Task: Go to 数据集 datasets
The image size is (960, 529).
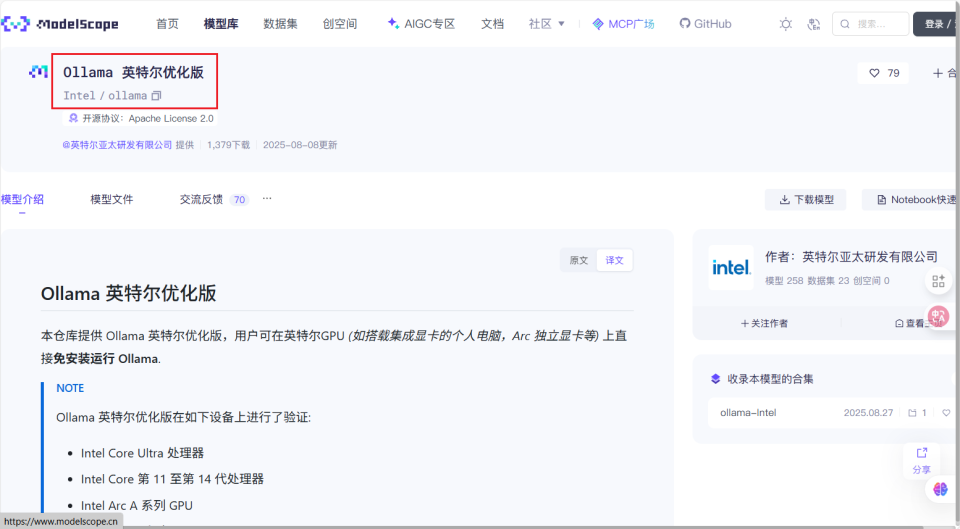Action: pos(280,24)
